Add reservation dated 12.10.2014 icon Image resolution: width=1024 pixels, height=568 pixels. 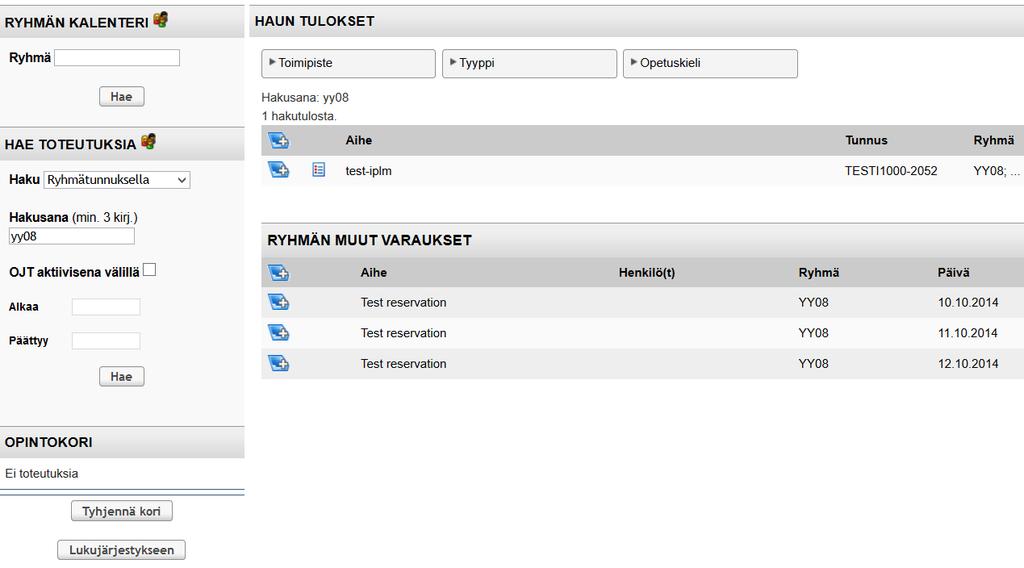pos(279,363)
